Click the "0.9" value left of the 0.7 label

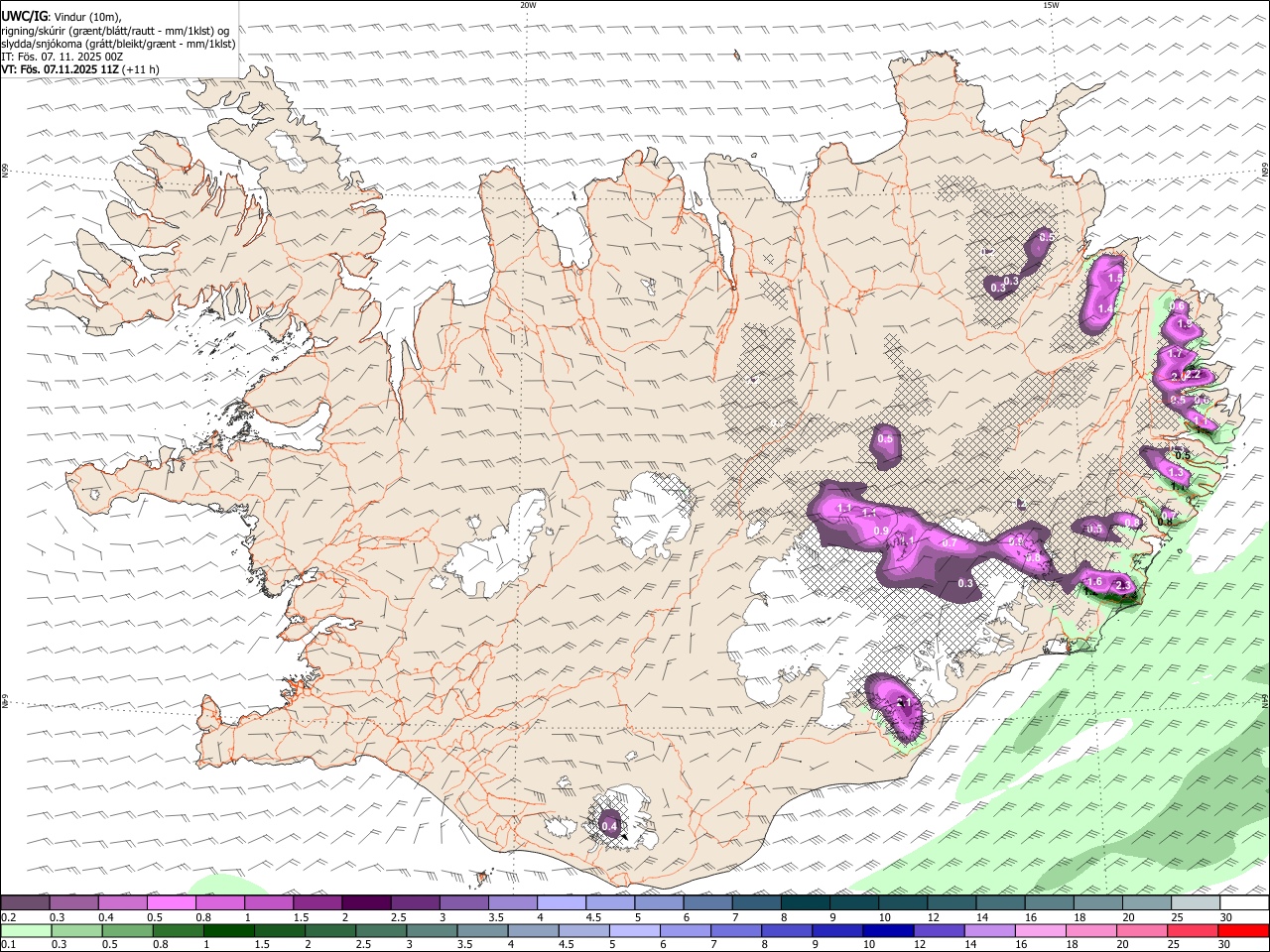click(x=881, y=532)
